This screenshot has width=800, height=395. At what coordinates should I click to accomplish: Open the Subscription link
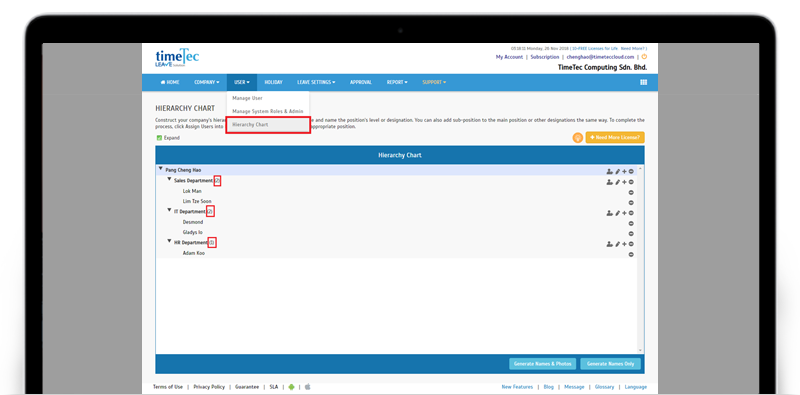[544, 57]
